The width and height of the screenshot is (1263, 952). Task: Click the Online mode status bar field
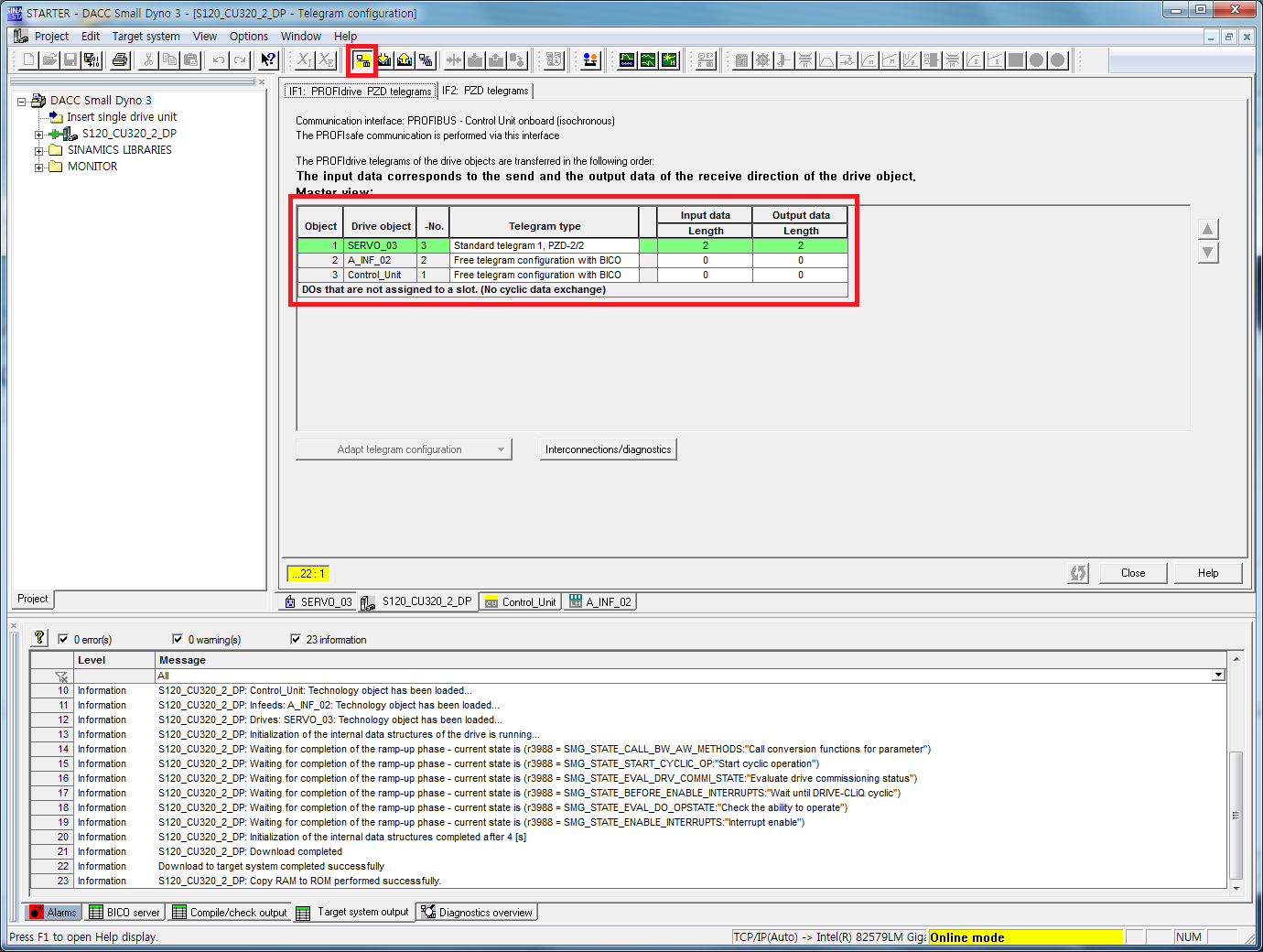(x=1025, y=936)
